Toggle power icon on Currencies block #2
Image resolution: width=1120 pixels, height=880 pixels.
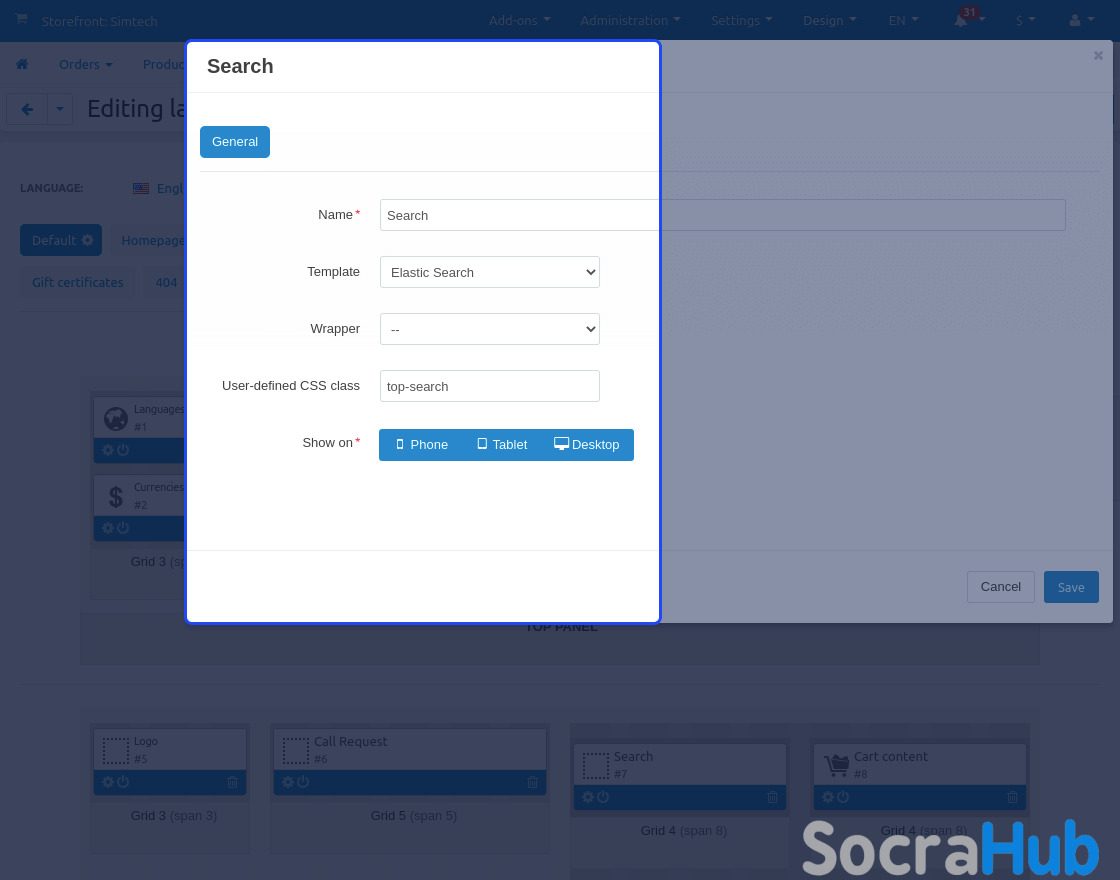[x=123, y=528]
